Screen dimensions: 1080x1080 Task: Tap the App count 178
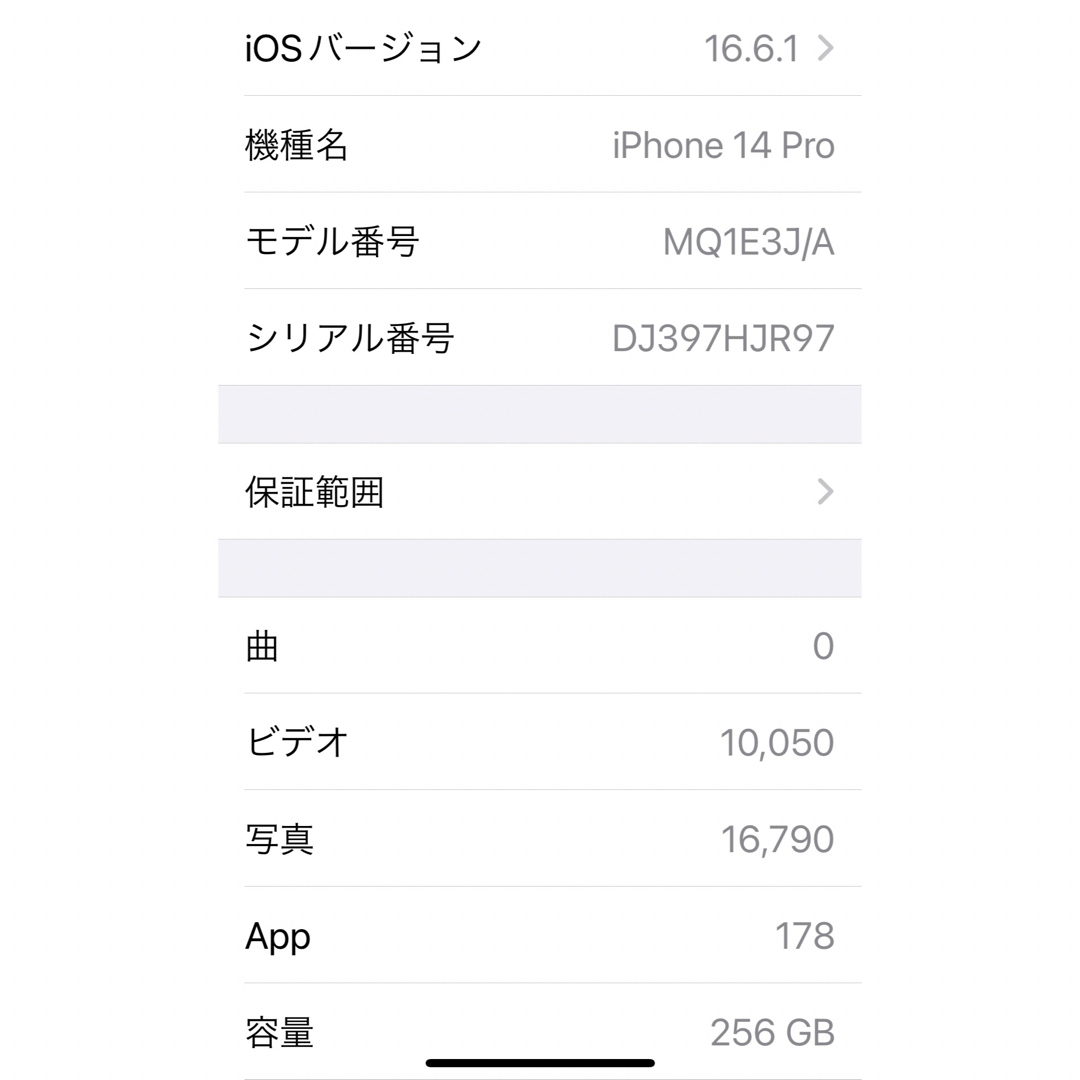[804, 936]
